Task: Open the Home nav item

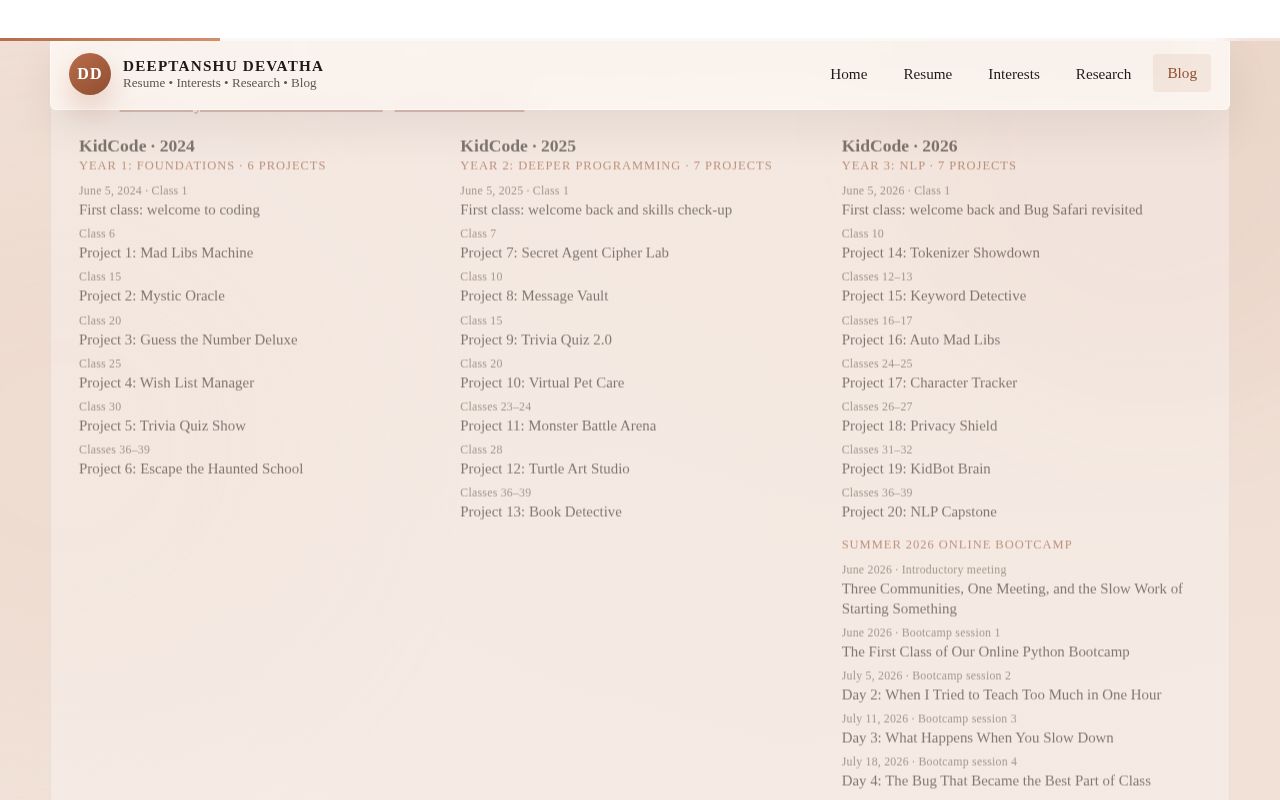Action: 849,74
